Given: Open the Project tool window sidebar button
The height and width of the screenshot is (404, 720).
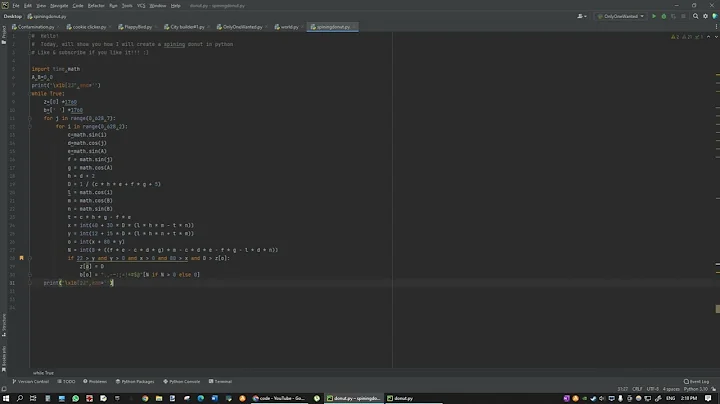Looking at the screenshot, I should [4, 35].
